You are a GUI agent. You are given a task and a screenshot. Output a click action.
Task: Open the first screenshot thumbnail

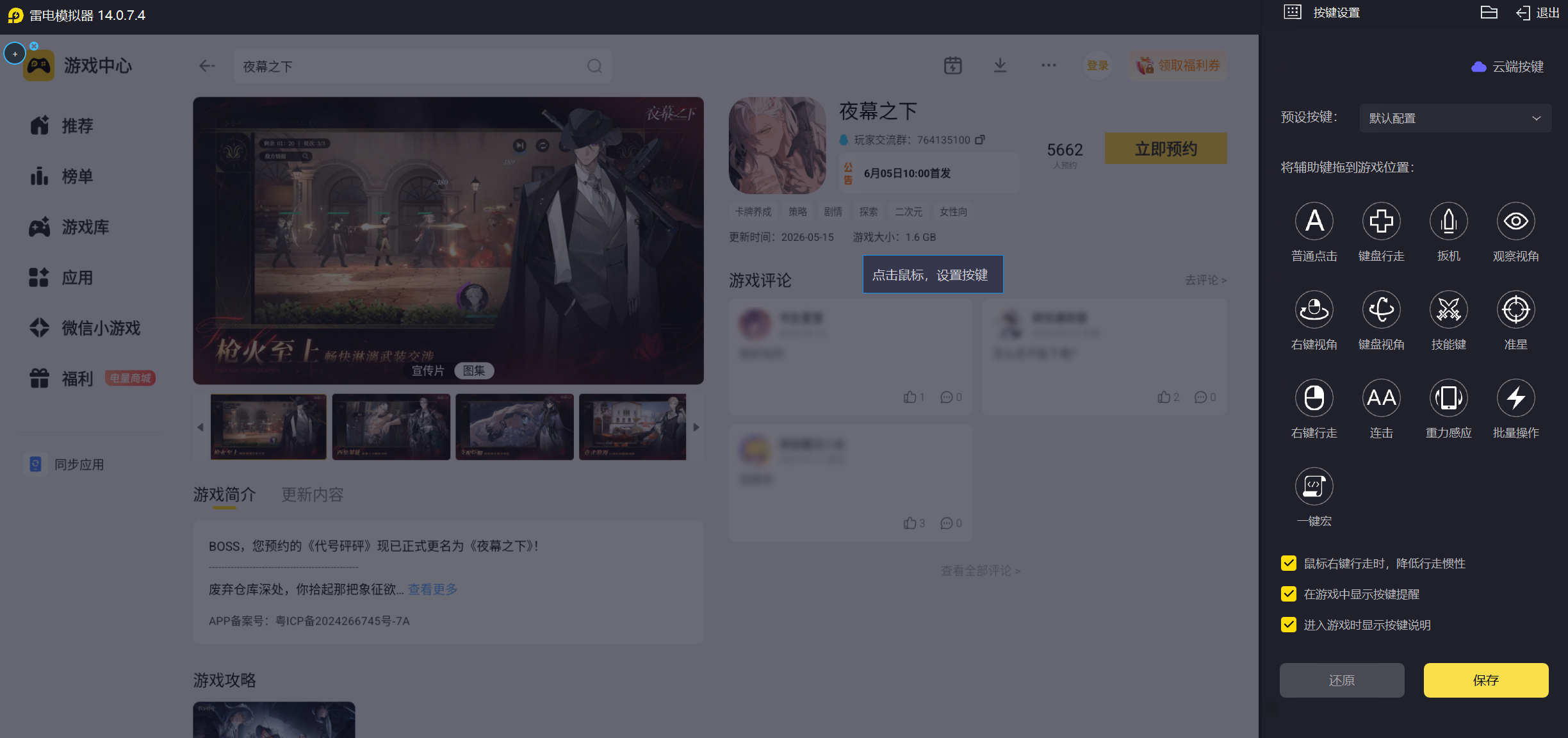pyautogui.click(x=268, y=427)
